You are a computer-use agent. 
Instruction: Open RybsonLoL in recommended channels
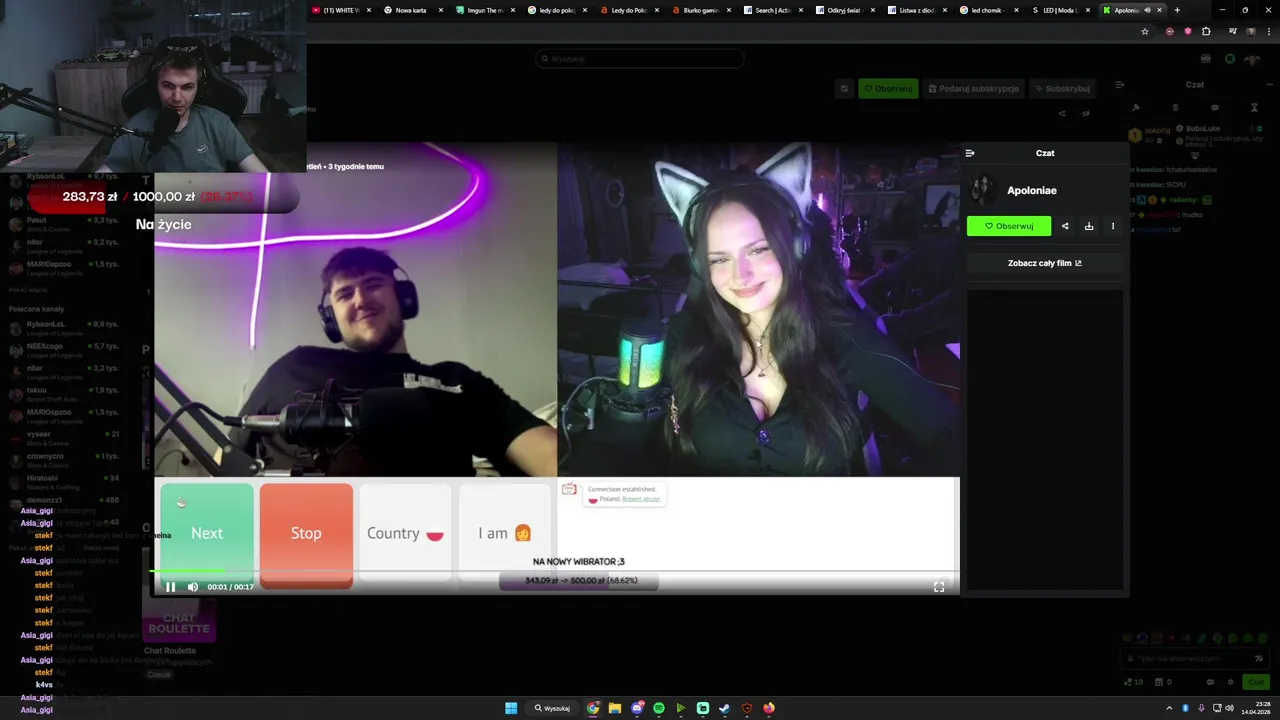63,328
